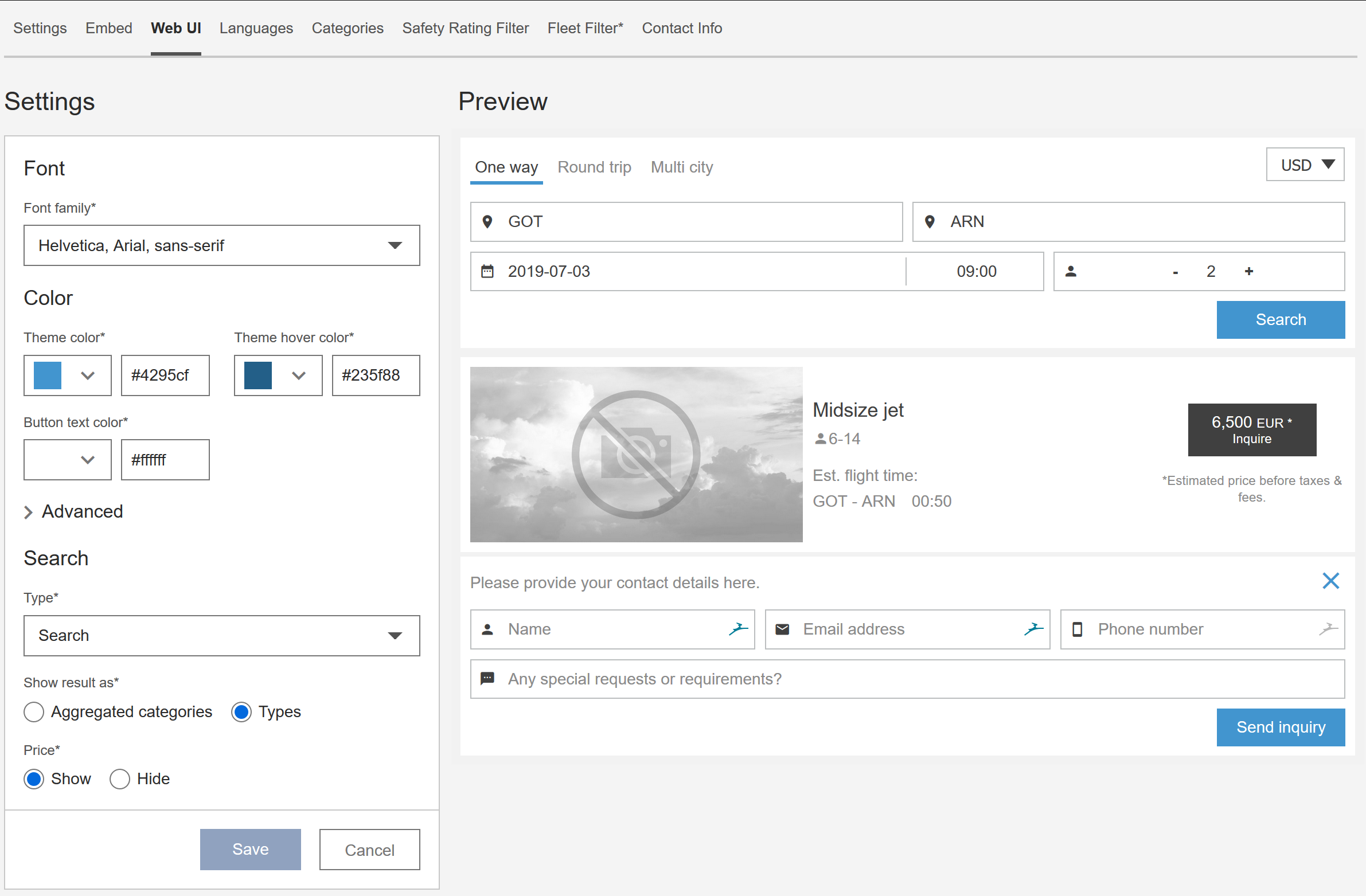Increase passenger count with plus button

(1249, 271)
